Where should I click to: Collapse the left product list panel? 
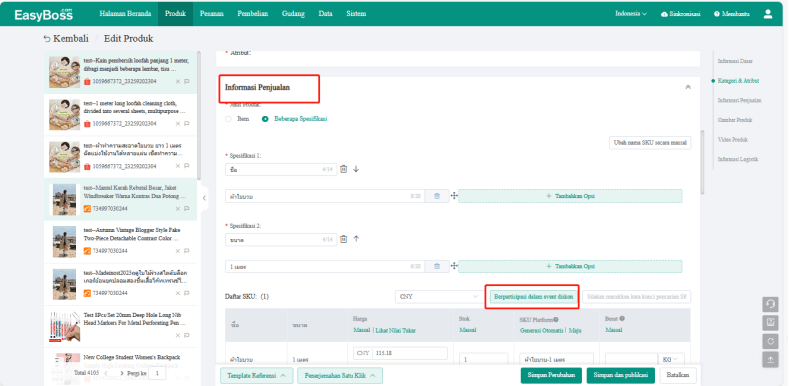[204, 198]
